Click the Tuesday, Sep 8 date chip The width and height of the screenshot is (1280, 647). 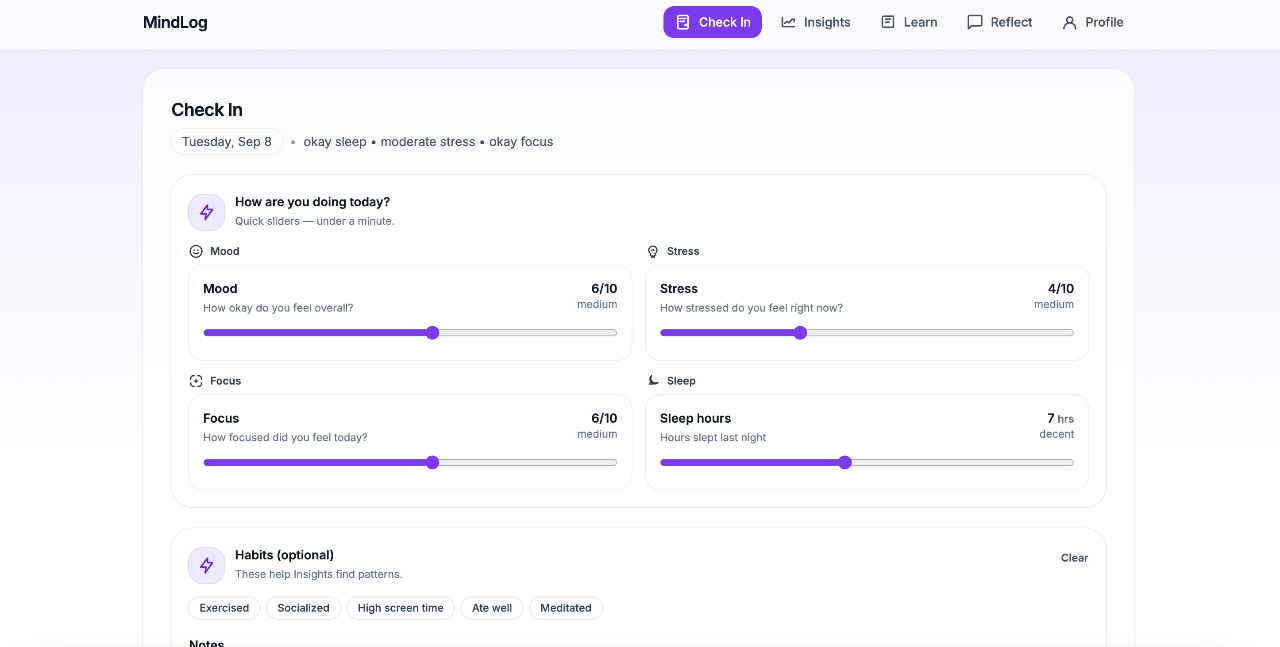[227, 142]
